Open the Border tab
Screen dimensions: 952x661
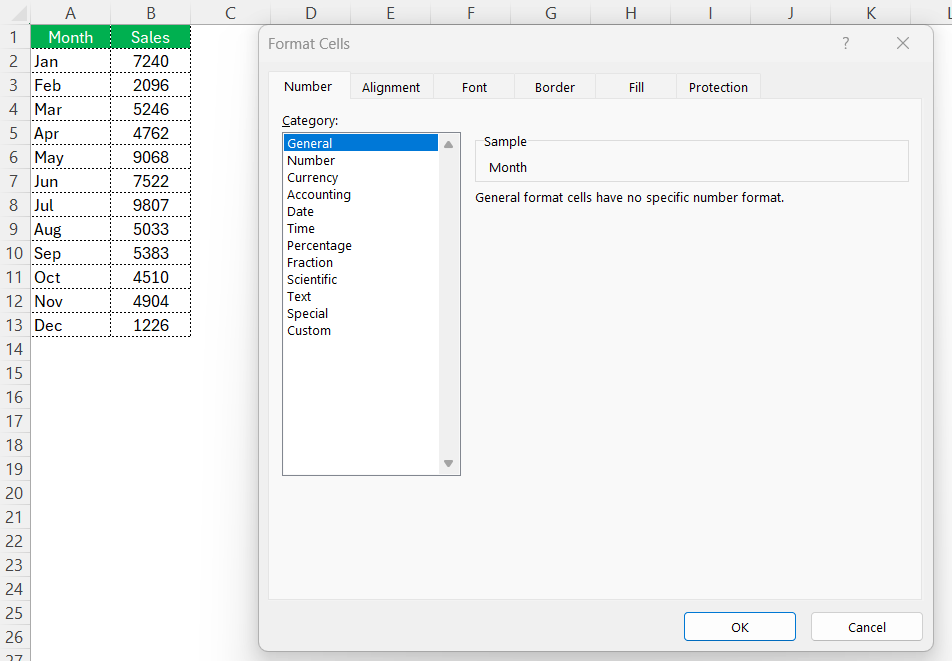(x=554, y=87)
